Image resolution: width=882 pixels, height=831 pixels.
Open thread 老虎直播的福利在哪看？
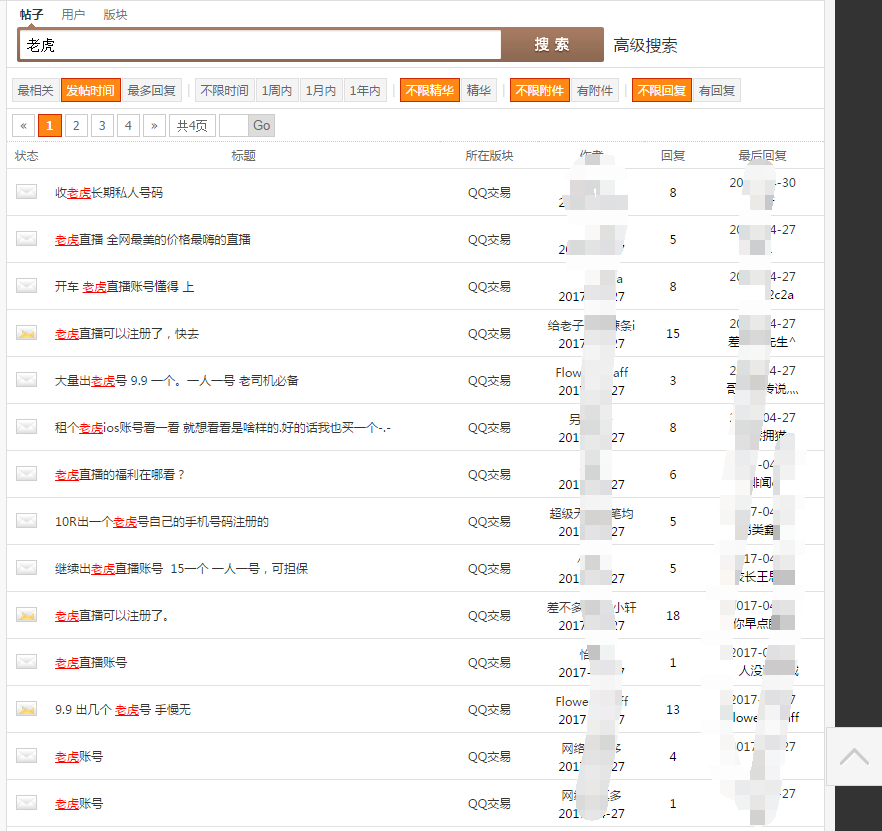(120, 474)
